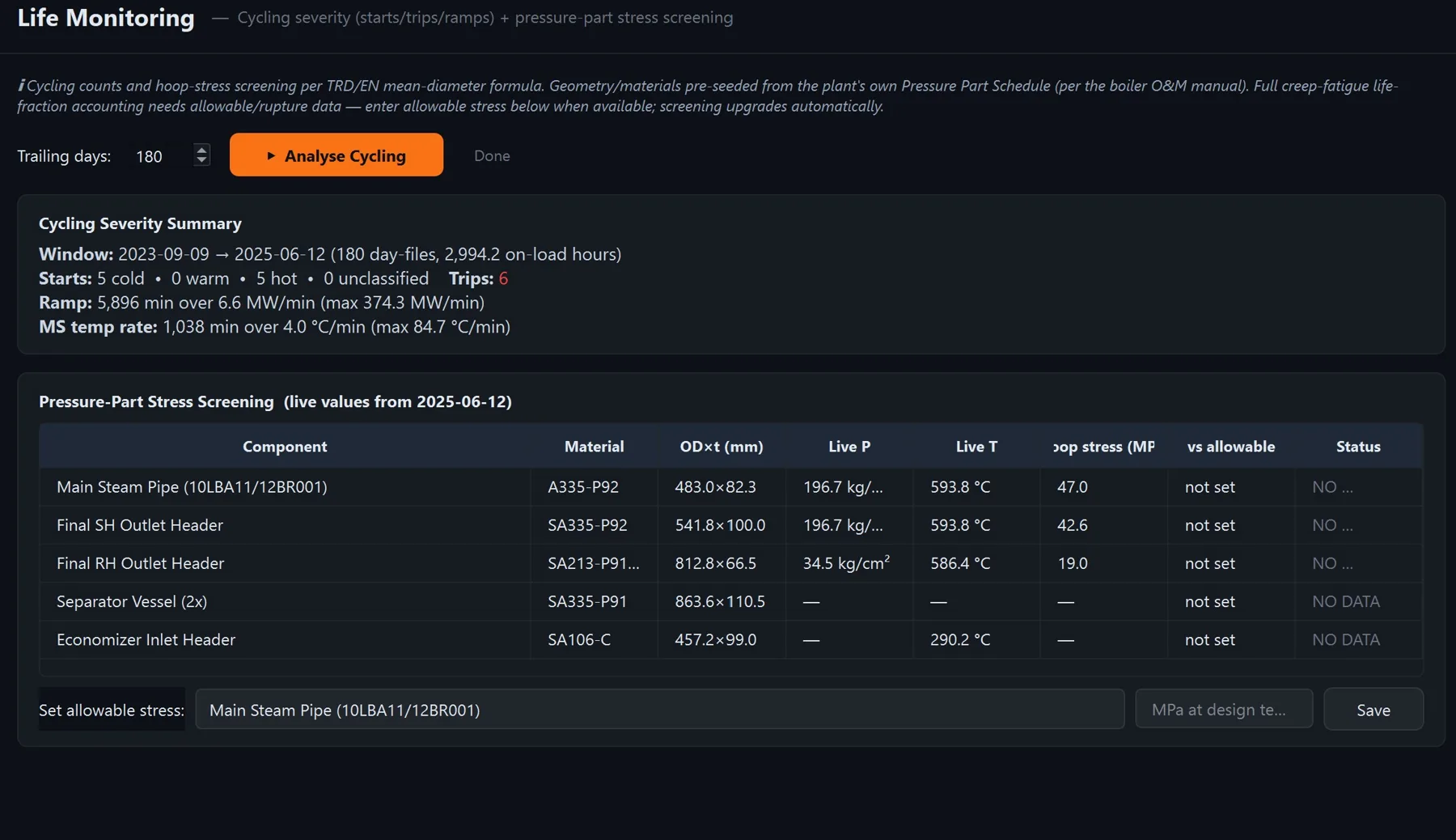Select the Economizer Inlet Header row

coord(730,639)
